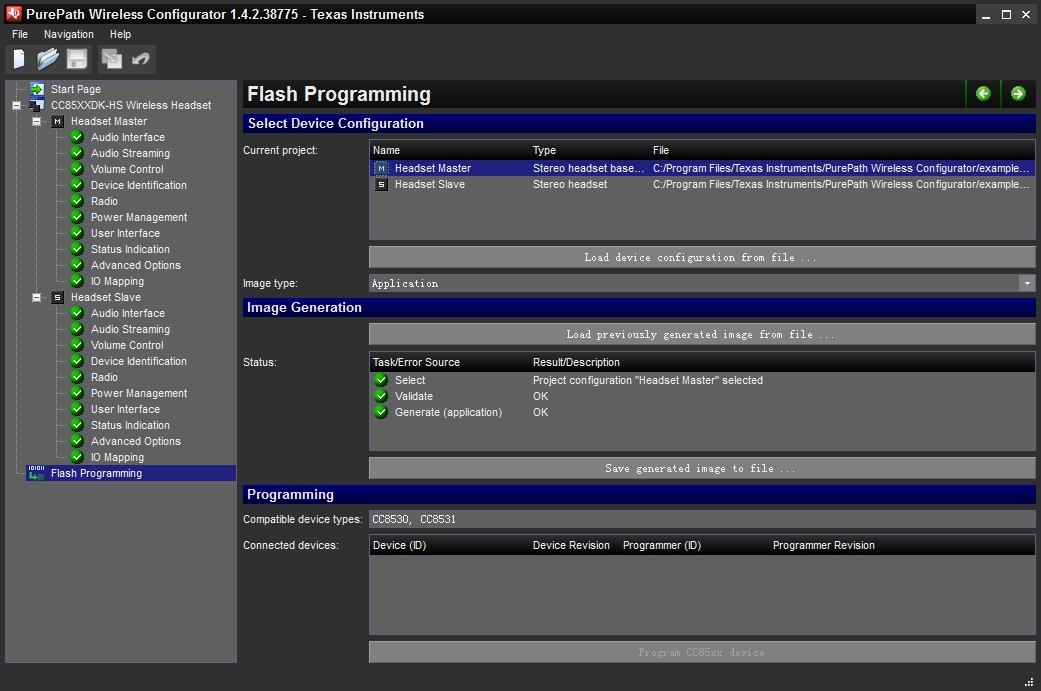Click the green check beside Generate (application)
1041x691 pixels.
pyautogui.click(x=381, y=412)
